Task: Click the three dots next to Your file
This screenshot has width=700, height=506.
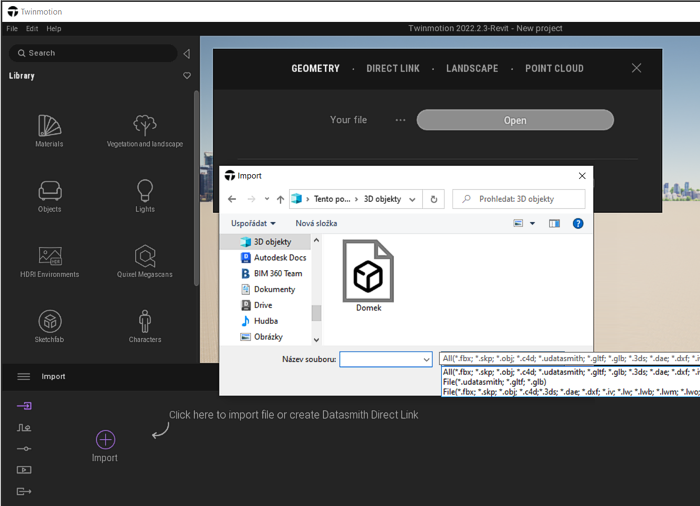Action: (400, 120)
